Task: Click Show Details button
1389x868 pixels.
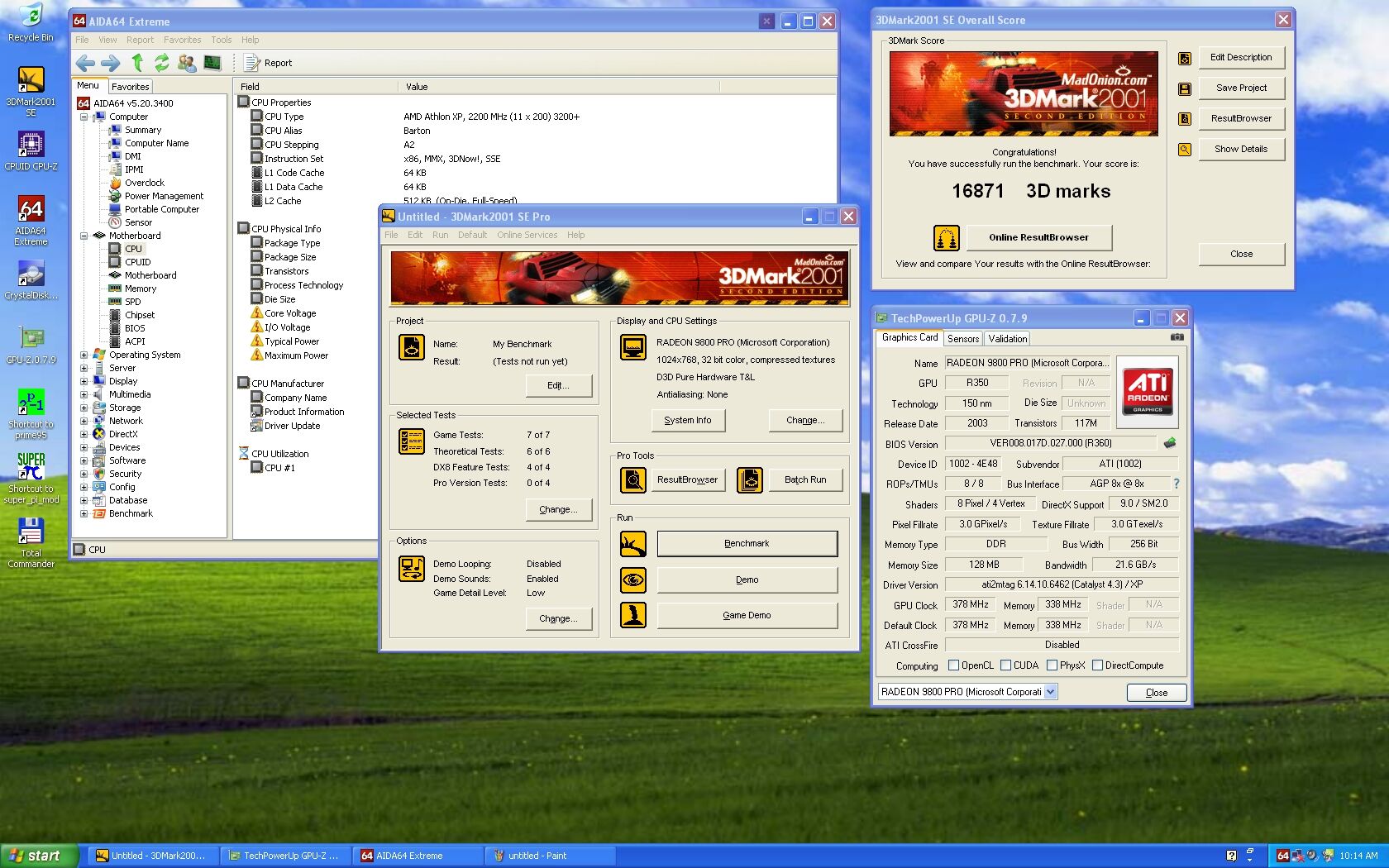Action: pos(1240,149)
